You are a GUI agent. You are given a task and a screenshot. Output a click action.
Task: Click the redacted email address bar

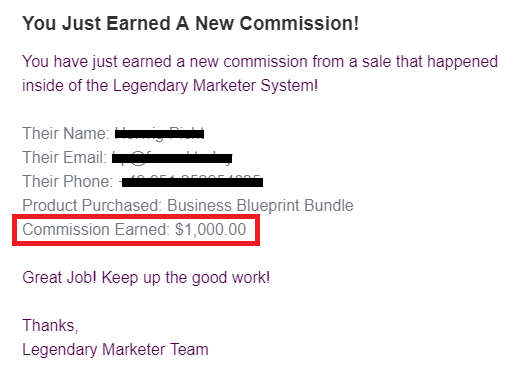172,158
